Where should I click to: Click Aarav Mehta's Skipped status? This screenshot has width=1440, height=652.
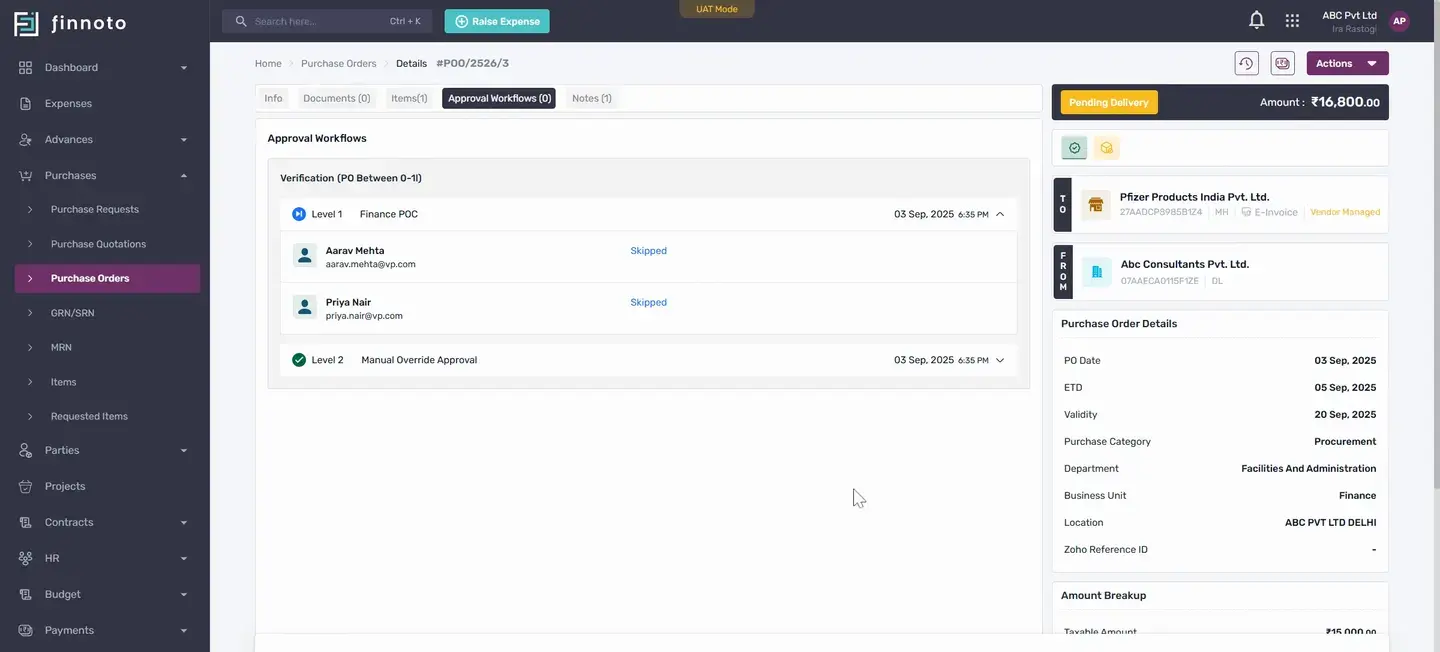(648, 251)
